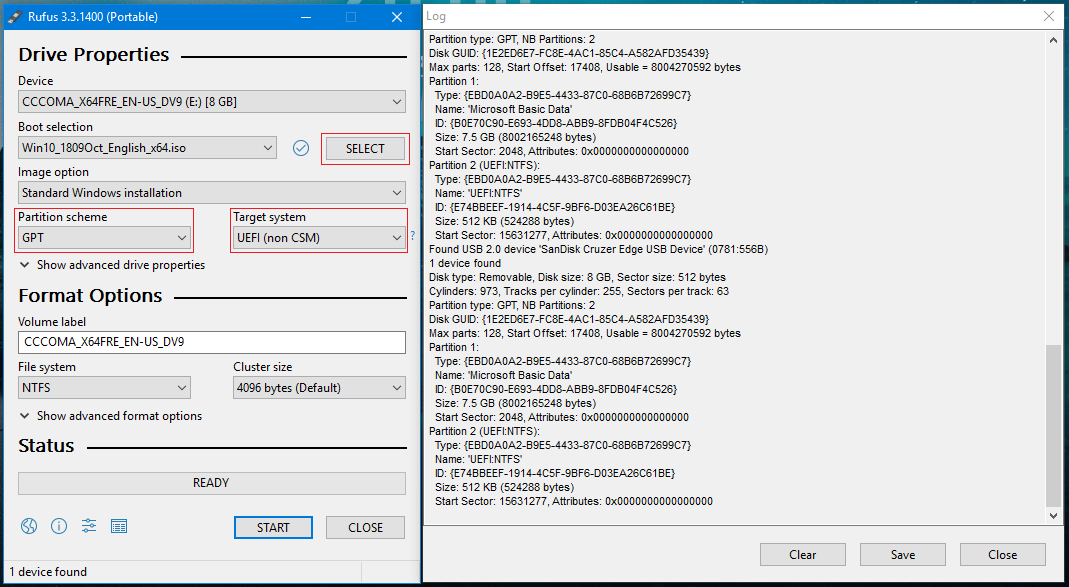Expand Show advanced drive properties

click(x=112, y=265)
